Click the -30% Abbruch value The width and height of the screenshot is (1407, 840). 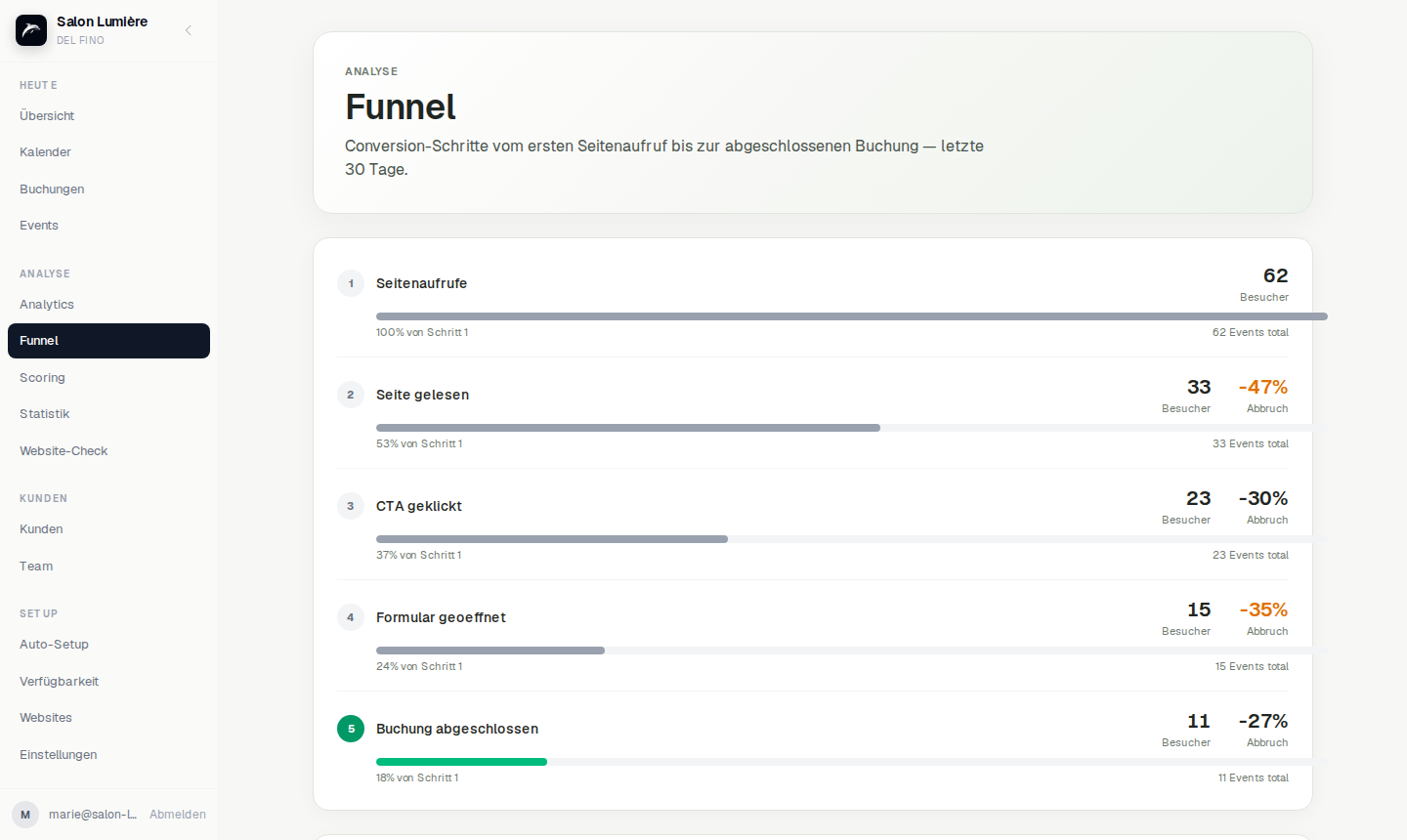1263,499
